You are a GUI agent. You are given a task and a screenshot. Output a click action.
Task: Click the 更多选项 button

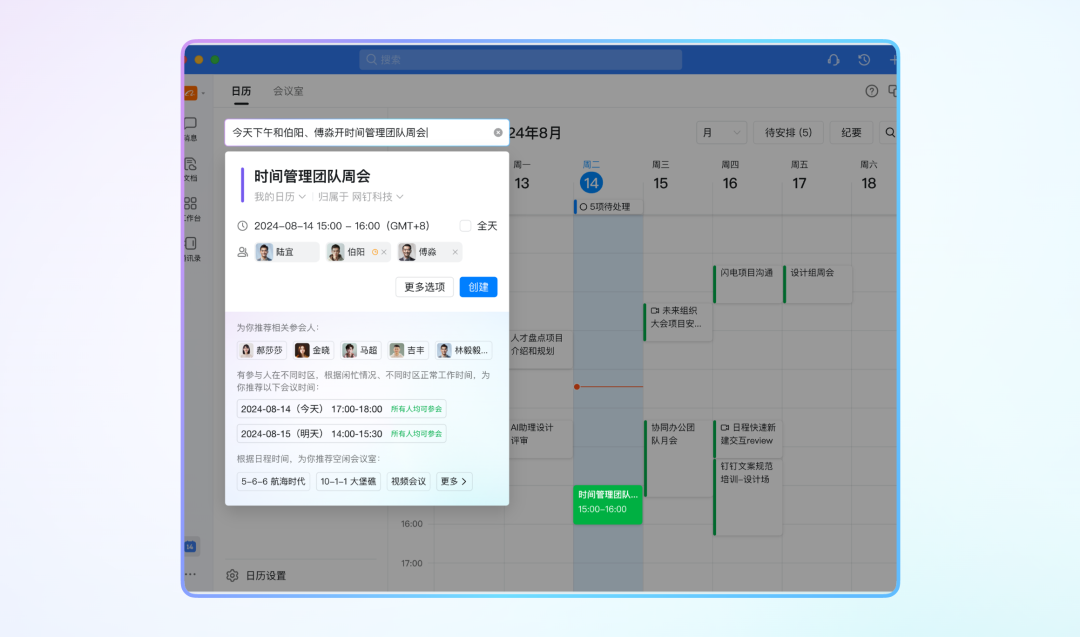click(x=424, y=287)
